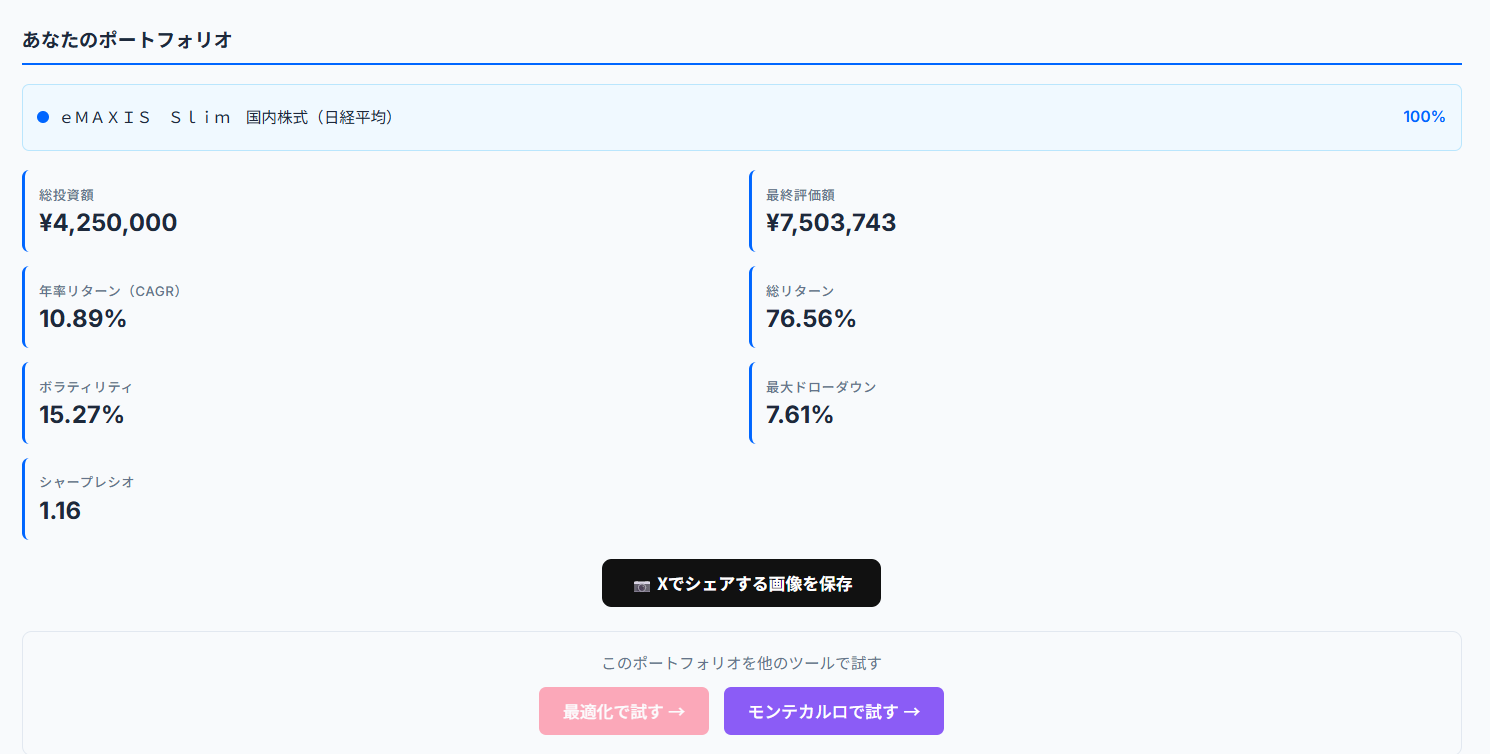Click the ¥4,250,000 total investment value
The image size is (1490, 754).
click(x=108, y=223)
